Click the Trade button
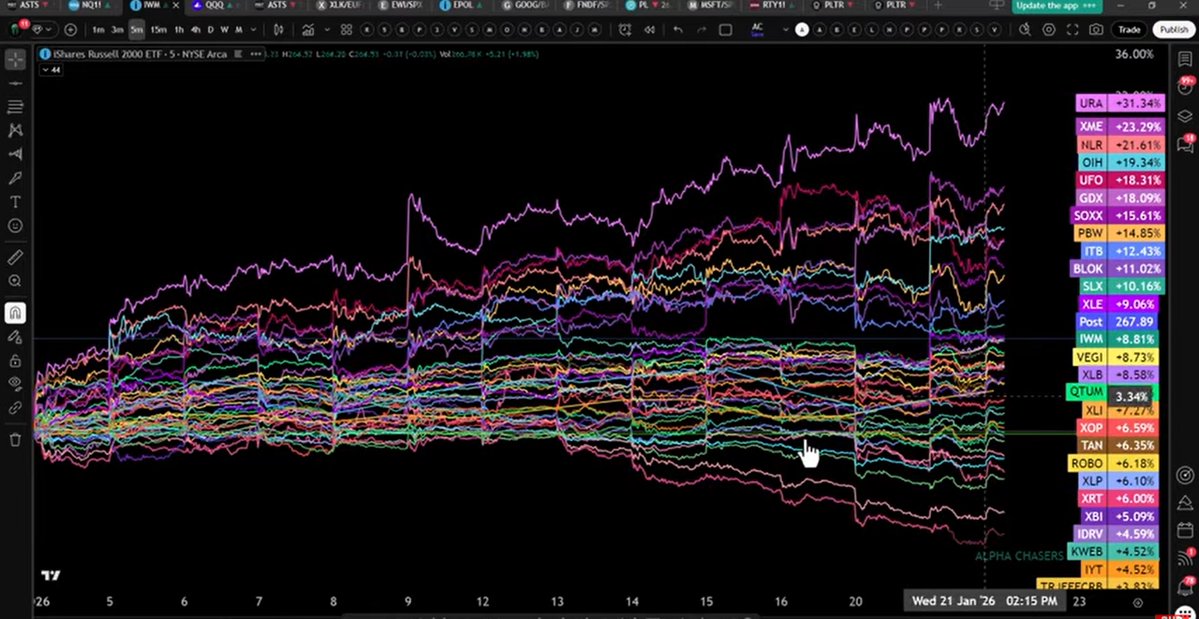The height and width of the screenshot is (619, 1199). pyautogui.click(x=1129, y=30)
